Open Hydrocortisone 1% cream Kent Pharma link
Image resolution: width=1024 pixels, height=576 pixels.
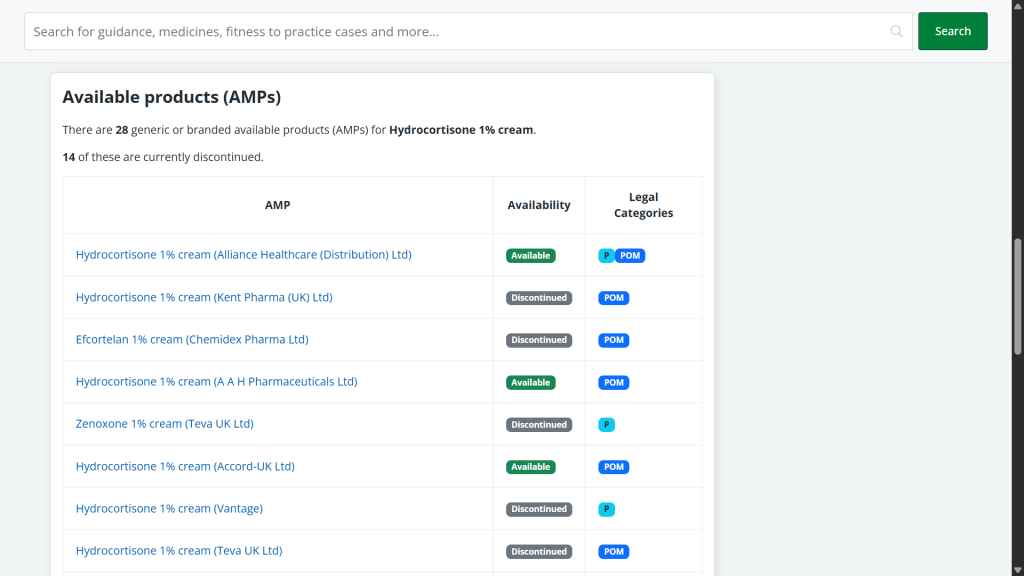tap(204, 297)
